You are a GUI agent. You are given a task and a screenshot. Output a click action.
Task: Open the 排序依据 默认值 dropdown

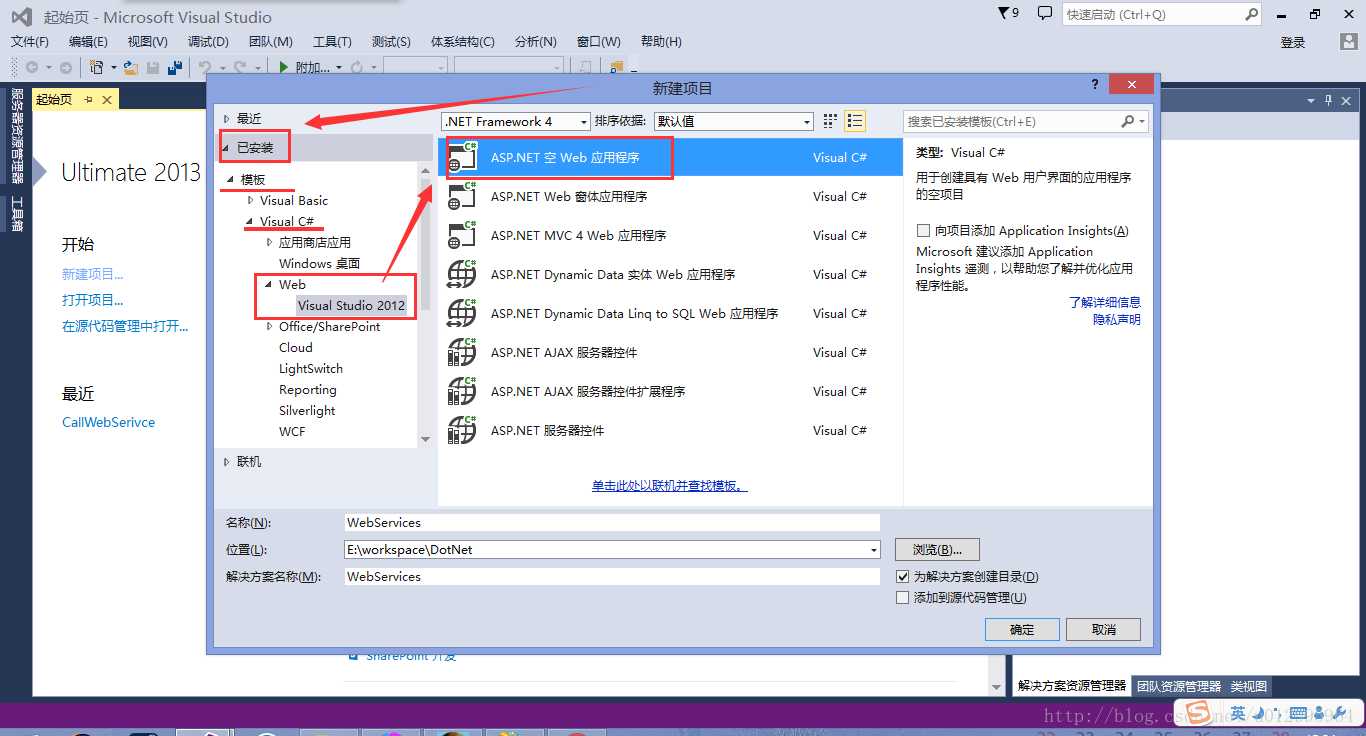coord(734,121)
